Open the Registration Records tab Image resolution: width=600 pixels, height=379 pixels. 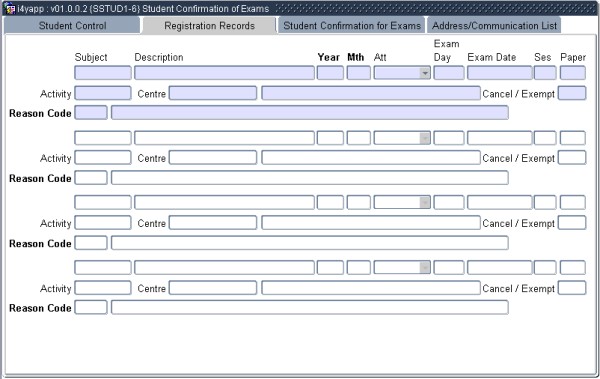pos(209,26)
